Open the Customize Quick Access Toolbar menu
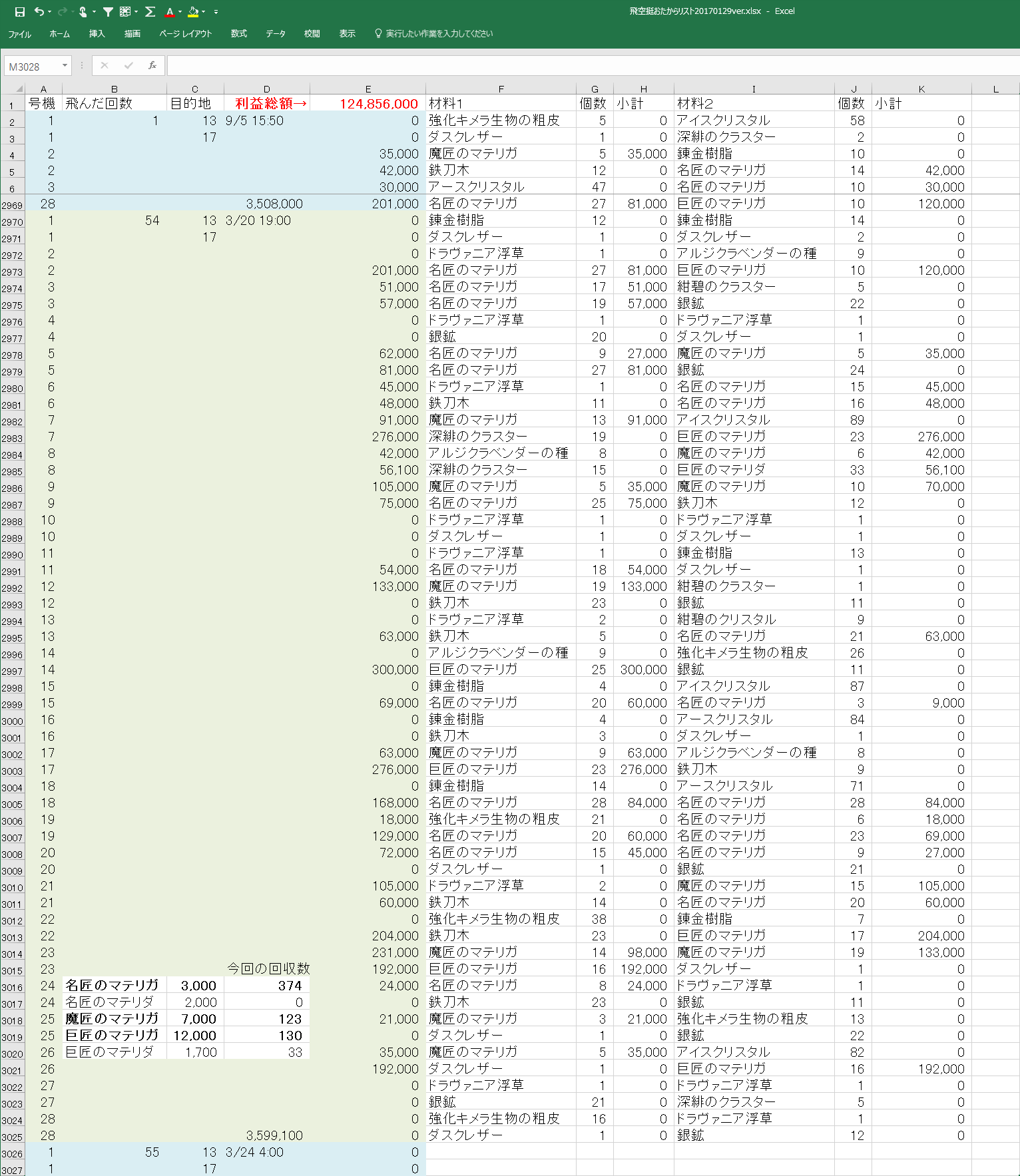 point(216,12)
